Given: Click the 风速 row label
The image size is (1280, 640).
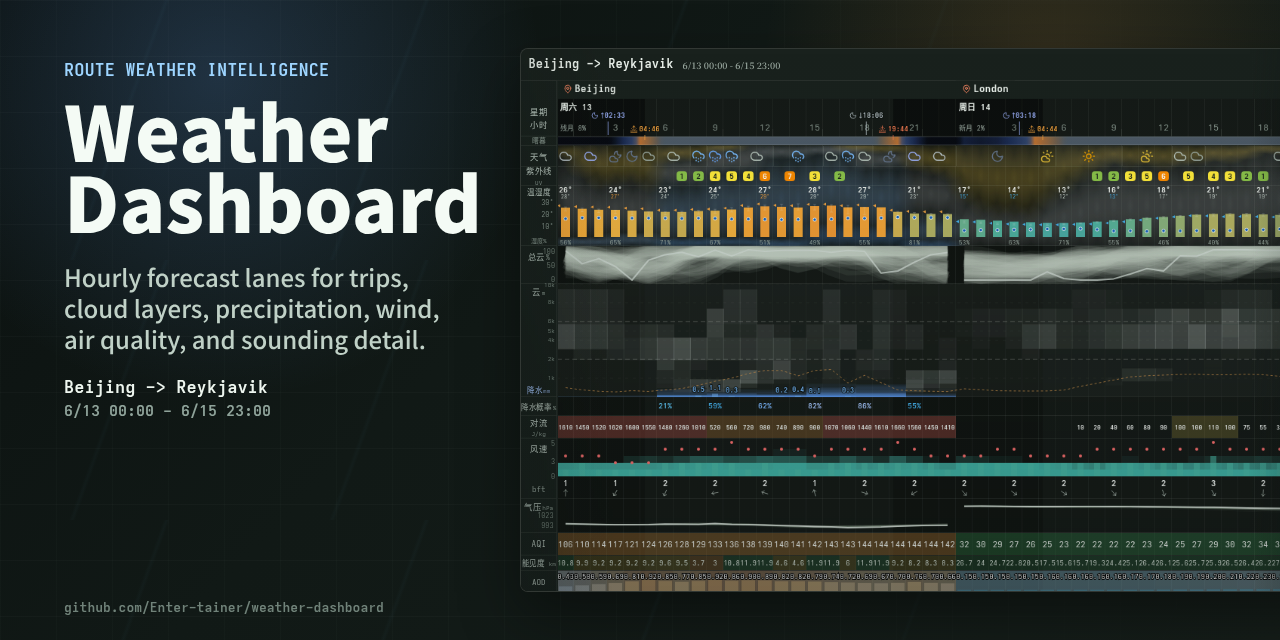Looking at the screenshot, I should pyautogui.click(x=538, y=449).
